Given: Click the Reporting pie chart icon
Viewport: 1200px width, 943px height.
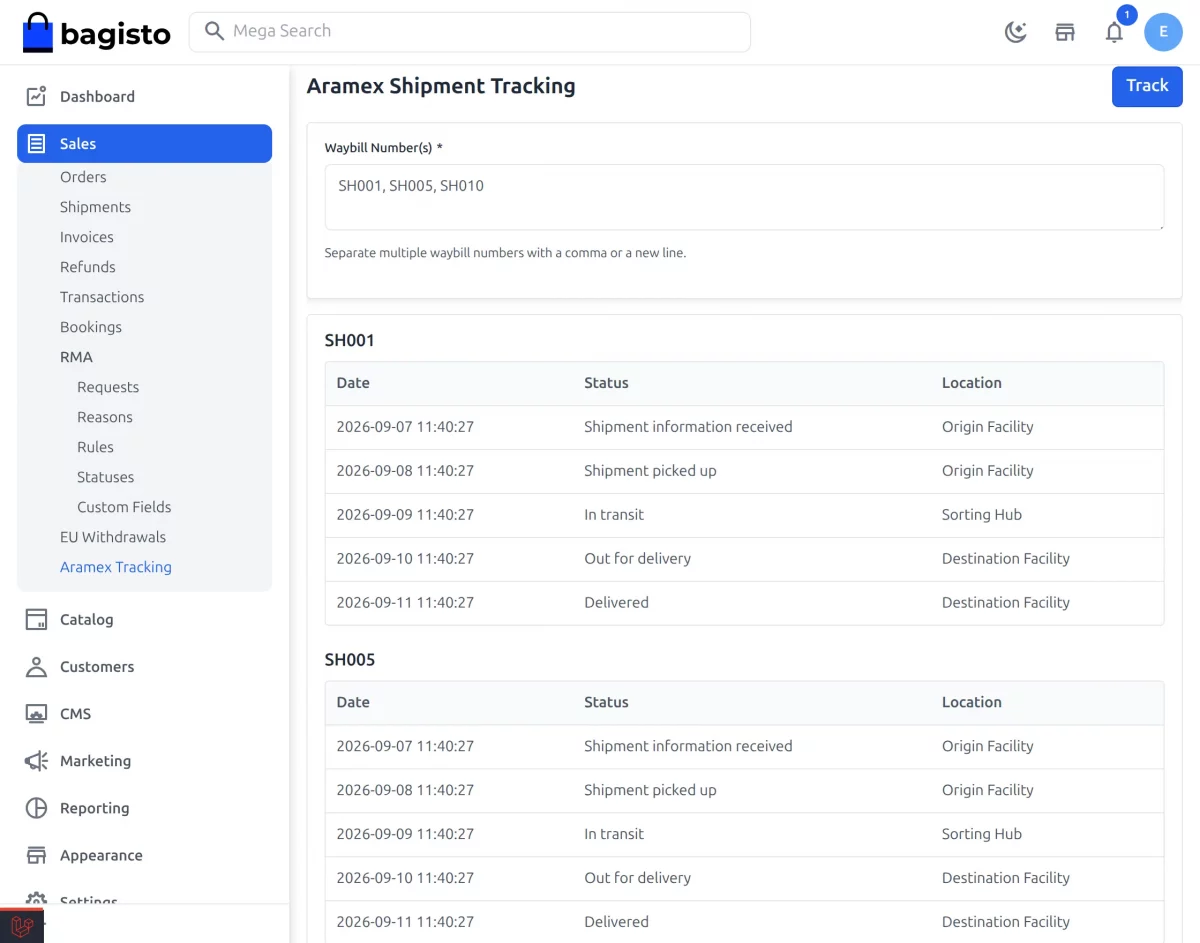Looking at the screenshot, I should point(36,808).
